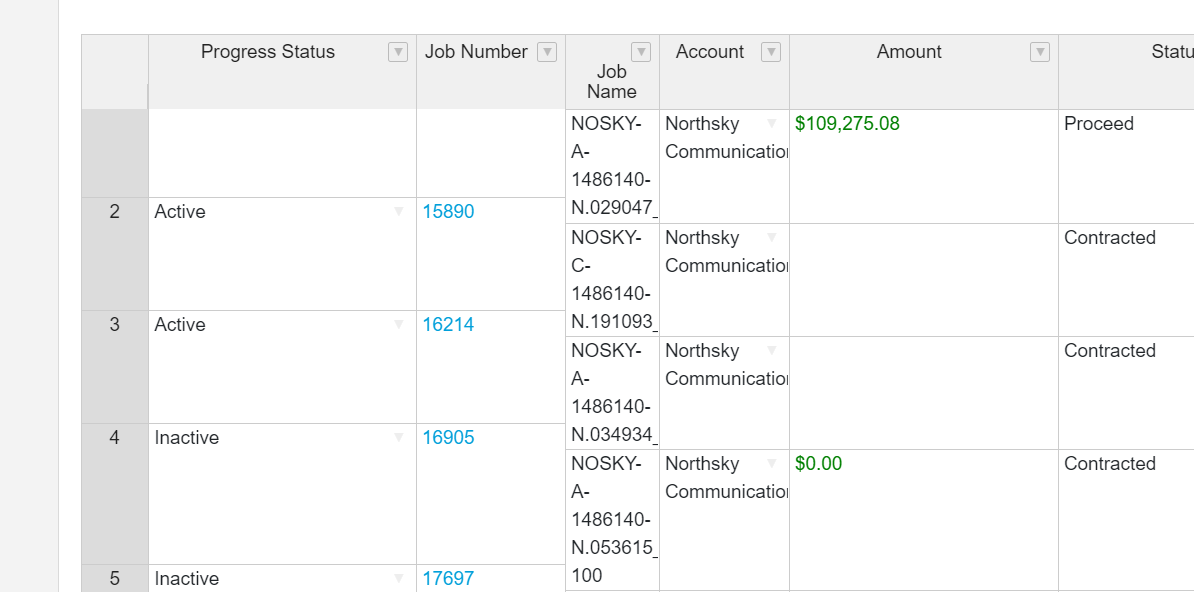Expand Account dropdown next to the $0.00 amount

[772, 464]
